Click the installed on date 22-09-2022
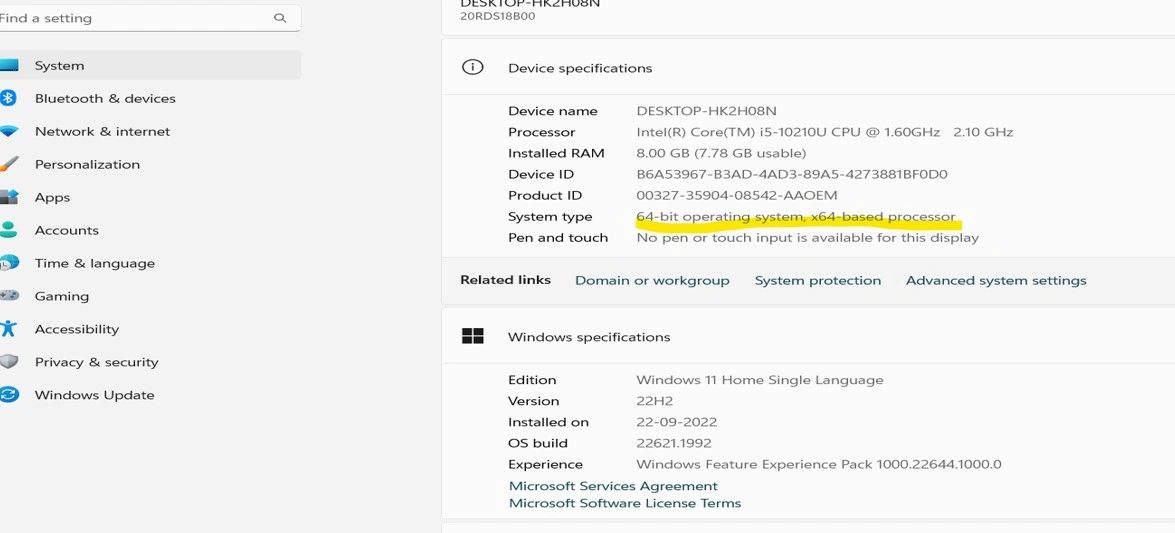1175x533 pixels. click(677, 422)
